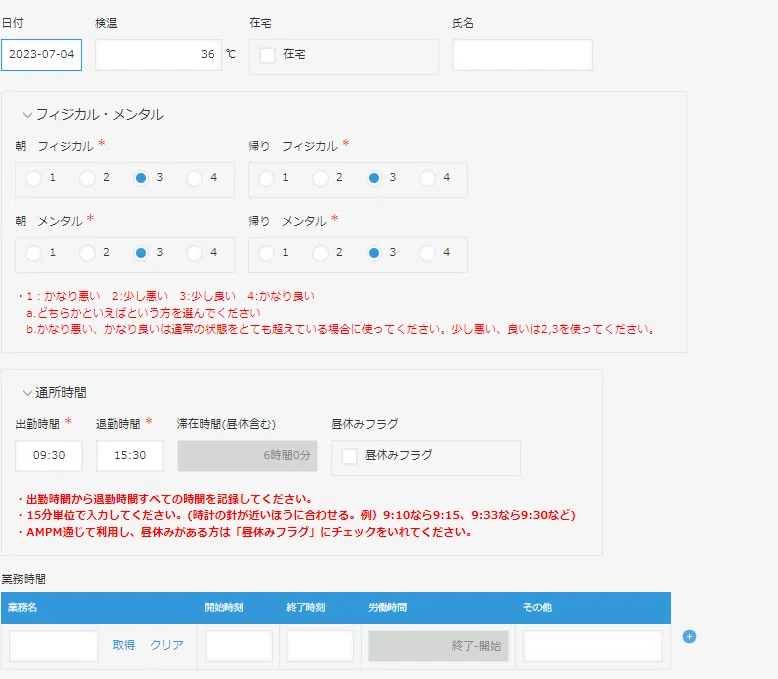Viewport: 778px width, 679px height.
Task: Click the 氏名 name input field
Action: (x=522, y=55)
